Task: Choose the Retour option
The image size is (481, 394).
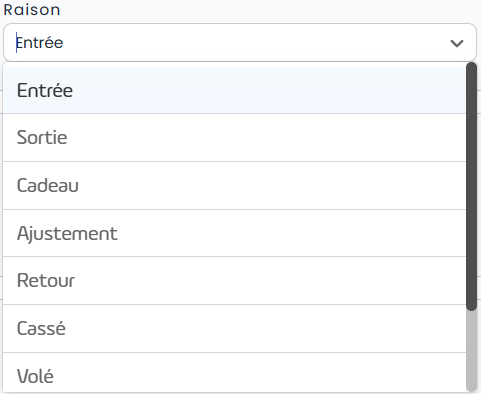Action: (x=234, y=280)
